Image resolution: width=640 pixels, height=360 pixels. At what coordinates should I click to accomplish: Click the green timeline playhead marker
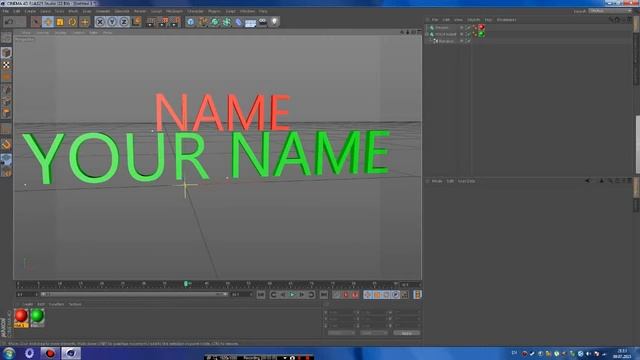click(x=186, y=284)
